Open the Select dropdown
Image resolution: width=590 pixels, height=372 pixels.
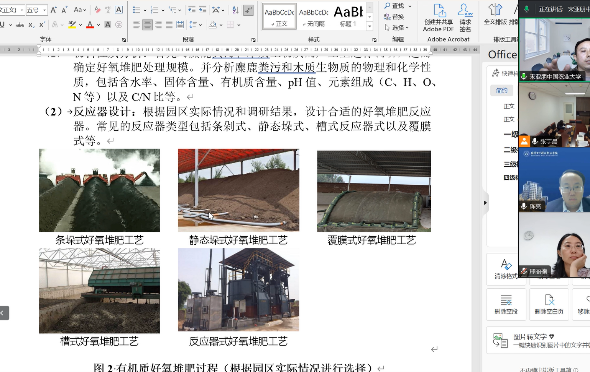[396, 27]
